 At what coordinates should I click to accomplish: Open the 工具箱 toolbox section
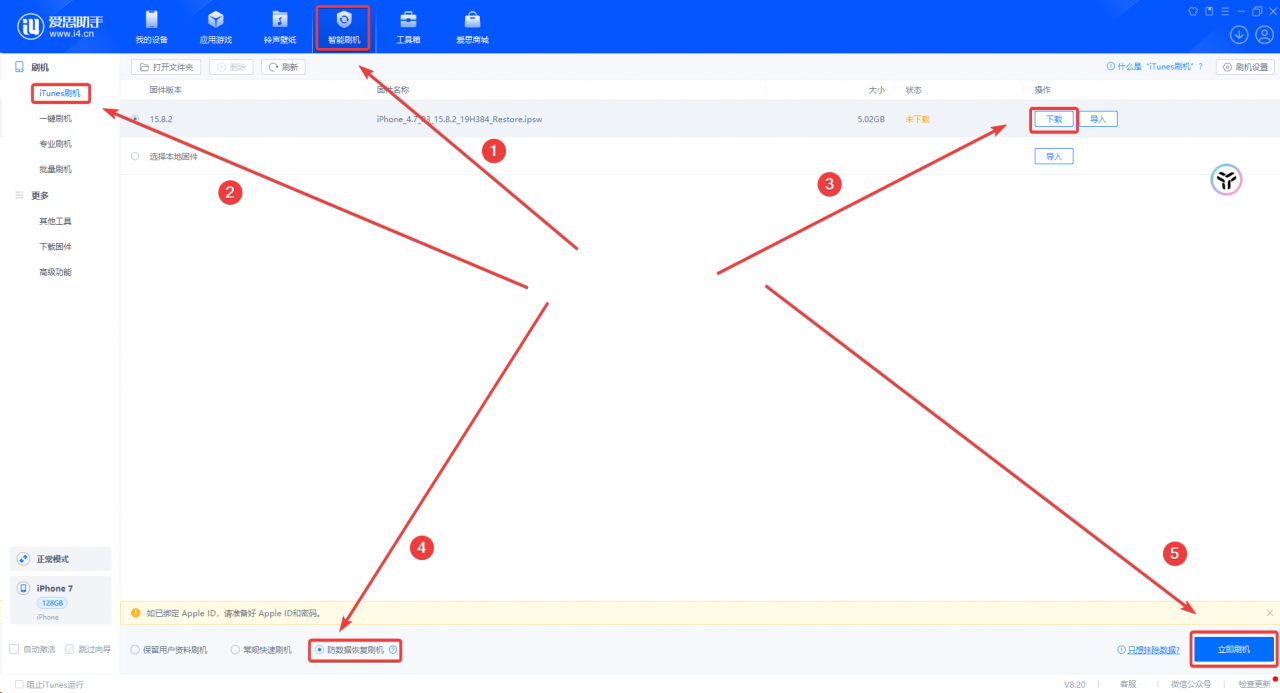408,27
